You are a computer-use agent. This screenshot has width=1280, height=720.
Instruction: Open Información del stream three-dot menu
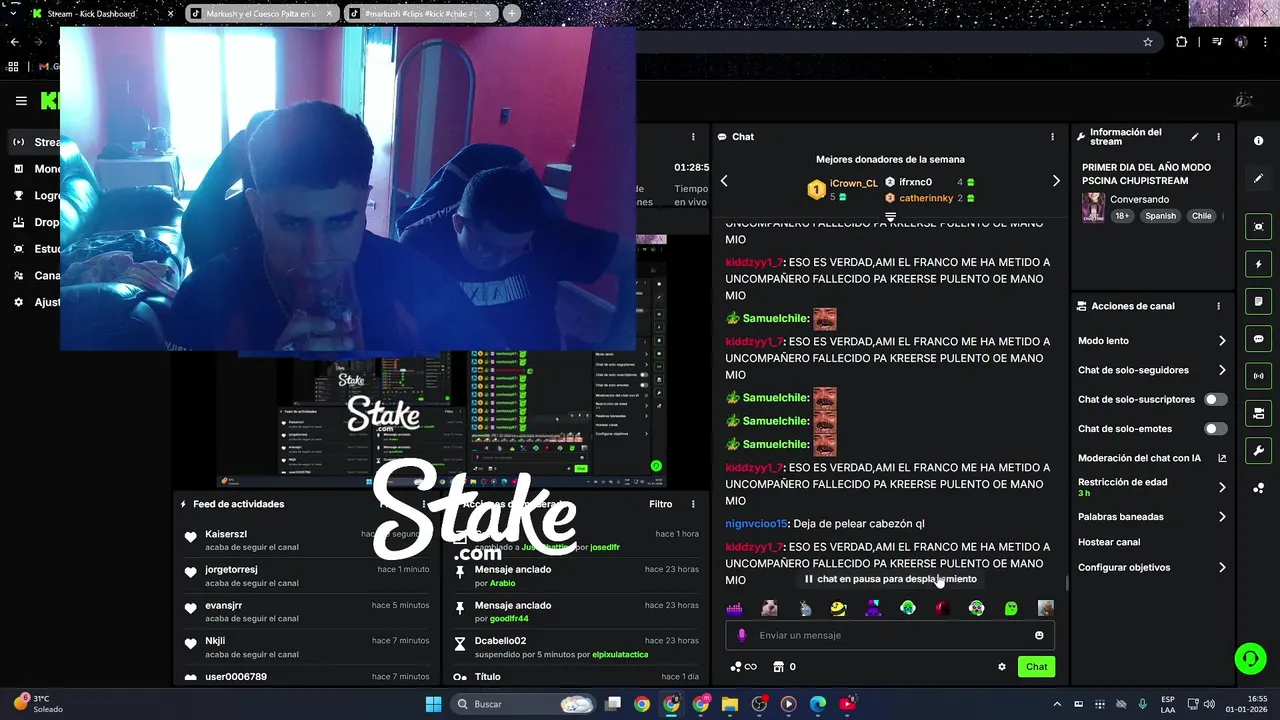click(x=1218, y=137)
